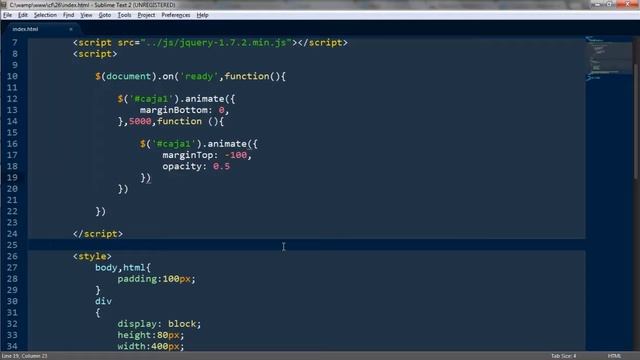Minimize the Sublime Text window
The height and width of the screenshot is (360, 640).
pos(597,4)
